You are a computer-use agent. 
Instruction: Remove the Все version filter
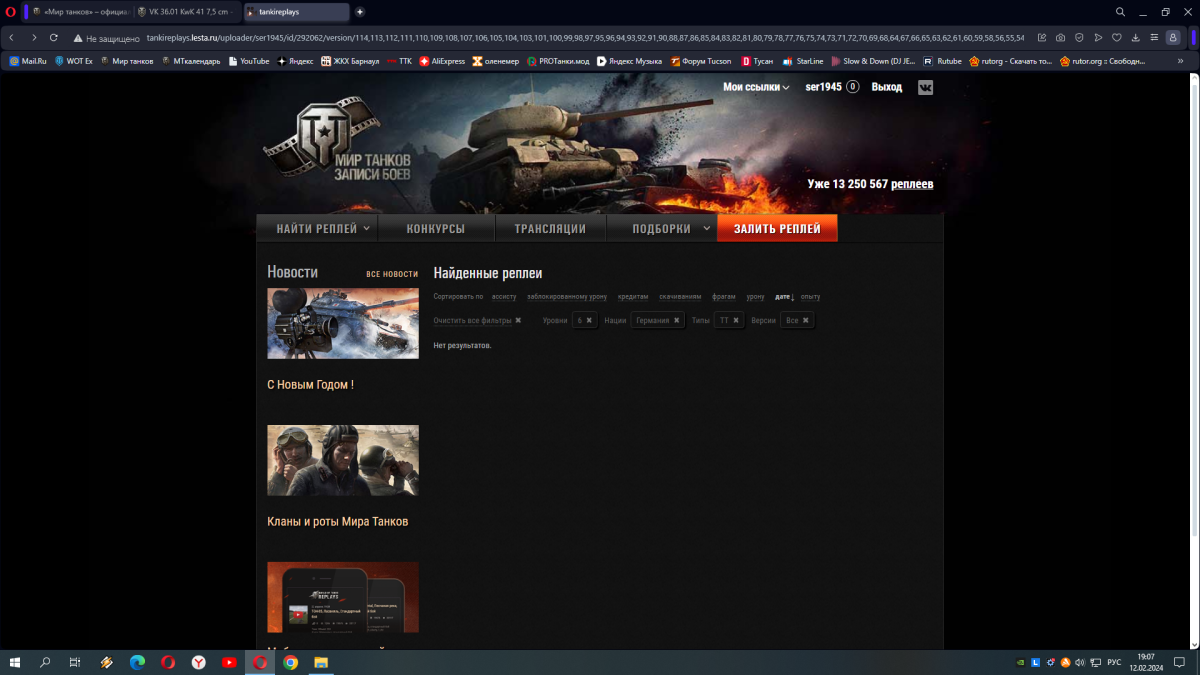[806, 320]
